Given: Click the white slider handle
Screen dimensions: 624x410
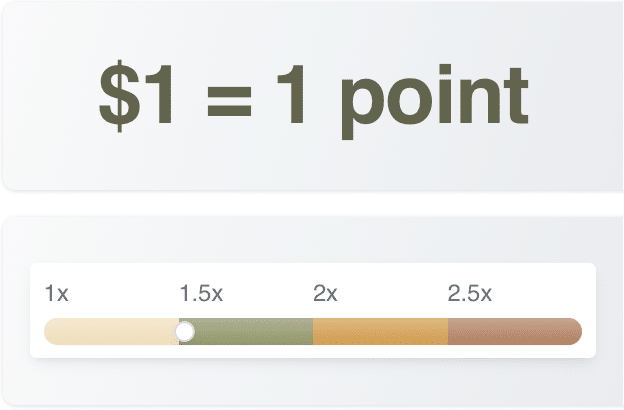Looking at the screenshot, I should click(x=185, y=331).
